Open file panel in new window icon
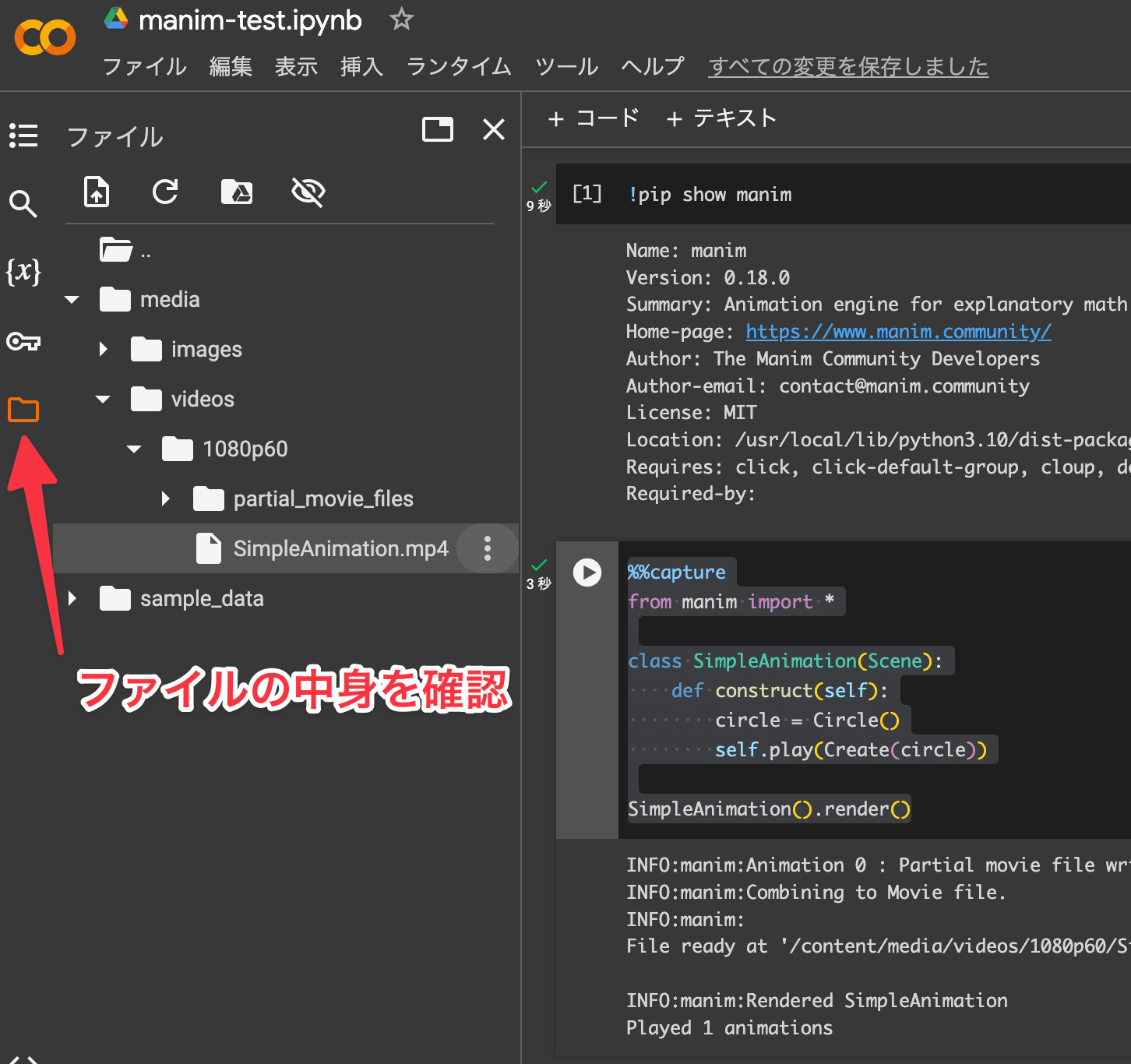 click(x=438, y=129)
